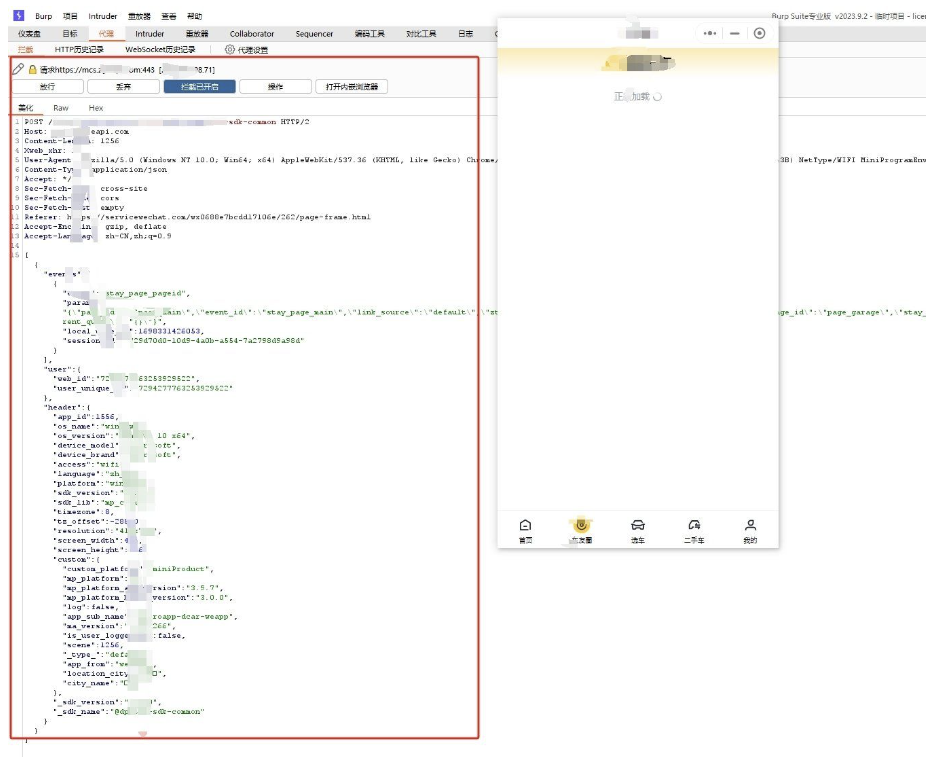
Task: Open the 操作 actions dropdown button
Action: click(x=275, y=87)
